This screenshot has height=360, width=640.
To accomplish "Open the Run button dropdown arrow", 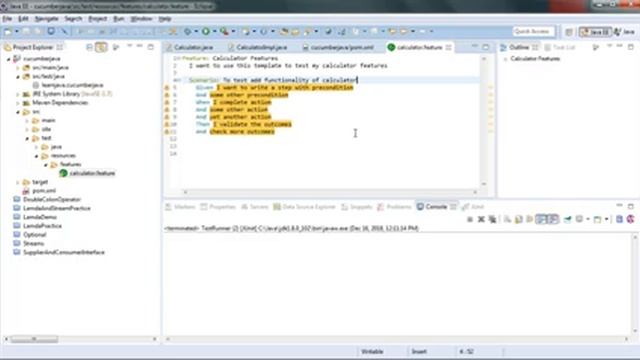I will click(214, 31).
